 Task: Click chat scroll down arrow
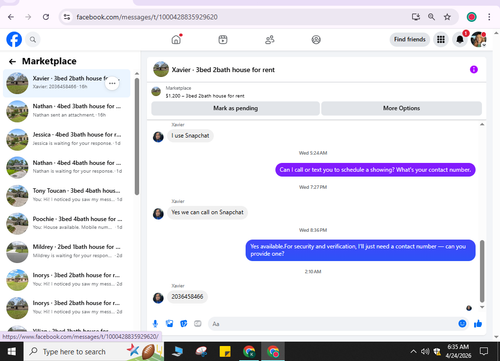point(482,307)
